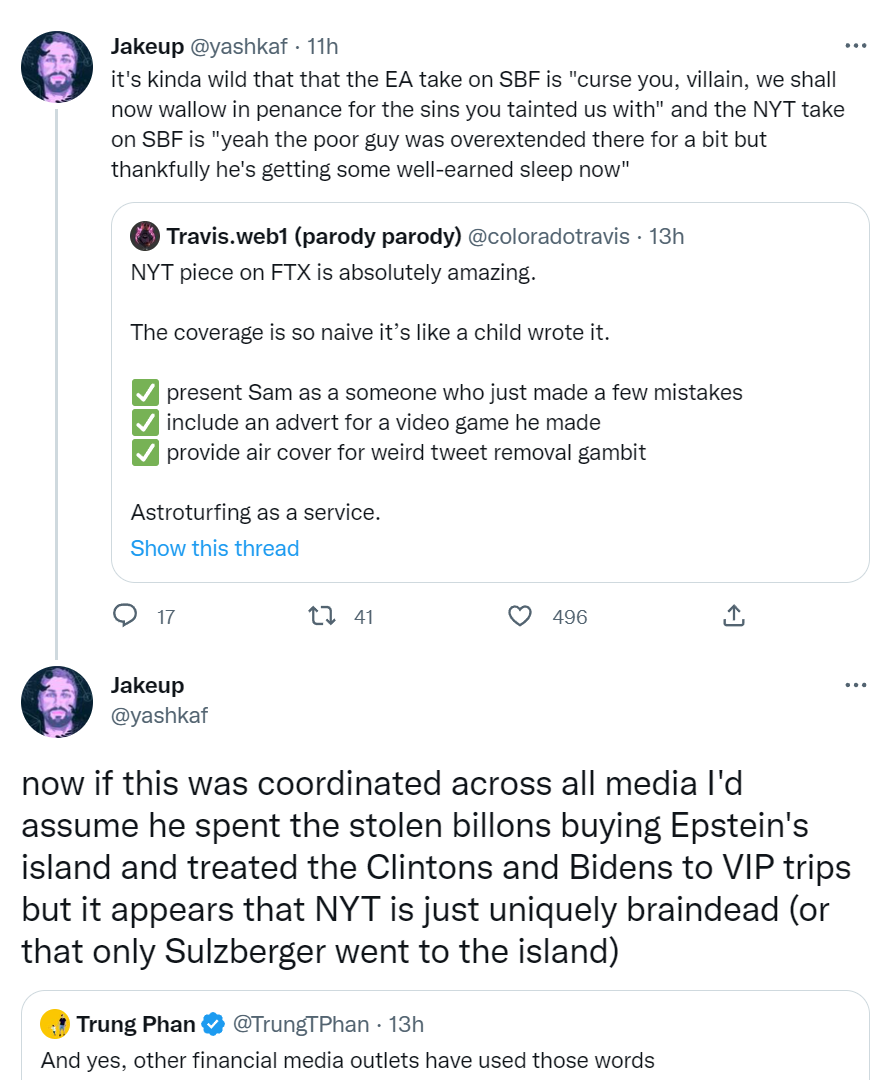This screenshot has width=889, height=1080.
Task: Click the 13h timestamp on Travis quote
Action: 666,236
